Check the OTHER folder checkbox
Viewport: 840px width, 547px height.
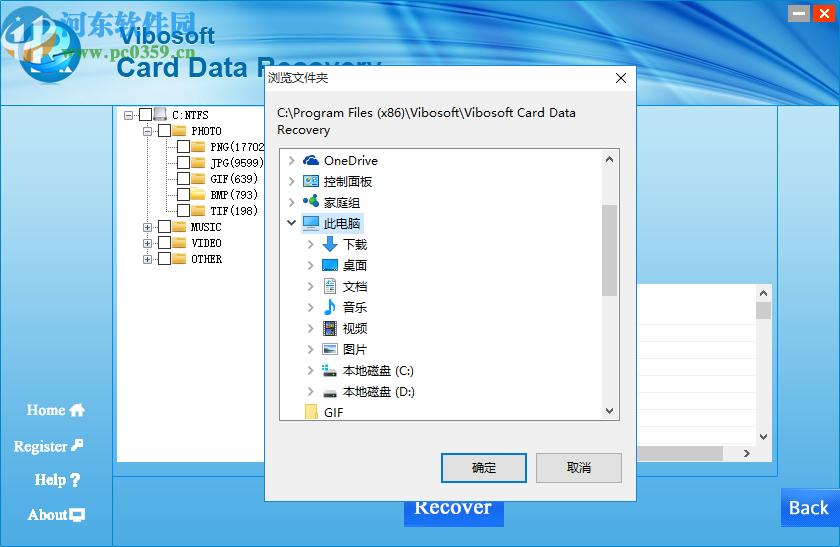click(164, 259)
